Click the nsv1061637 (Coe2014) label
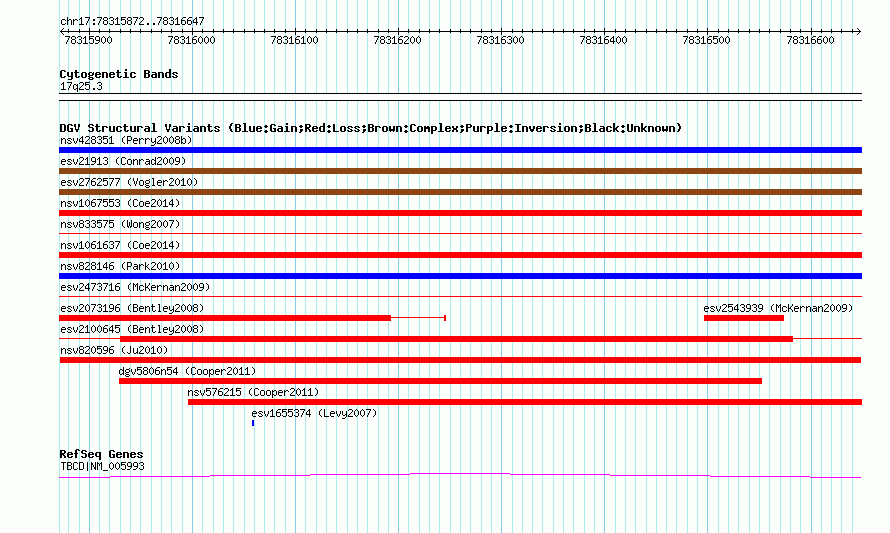The height and width of the screenshot is (533, 890). (x=120, y=245)
